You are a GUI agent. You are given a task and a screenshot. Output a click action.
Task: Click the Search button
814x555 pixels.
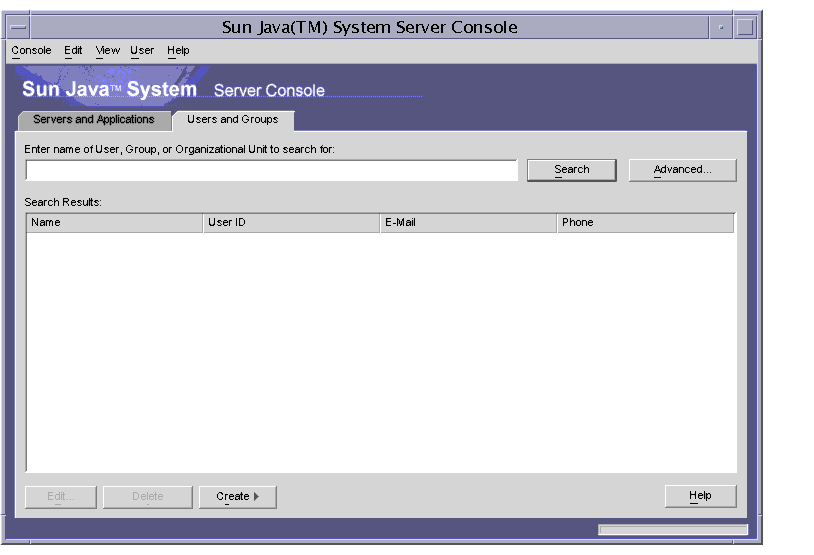tap(572, 170)
